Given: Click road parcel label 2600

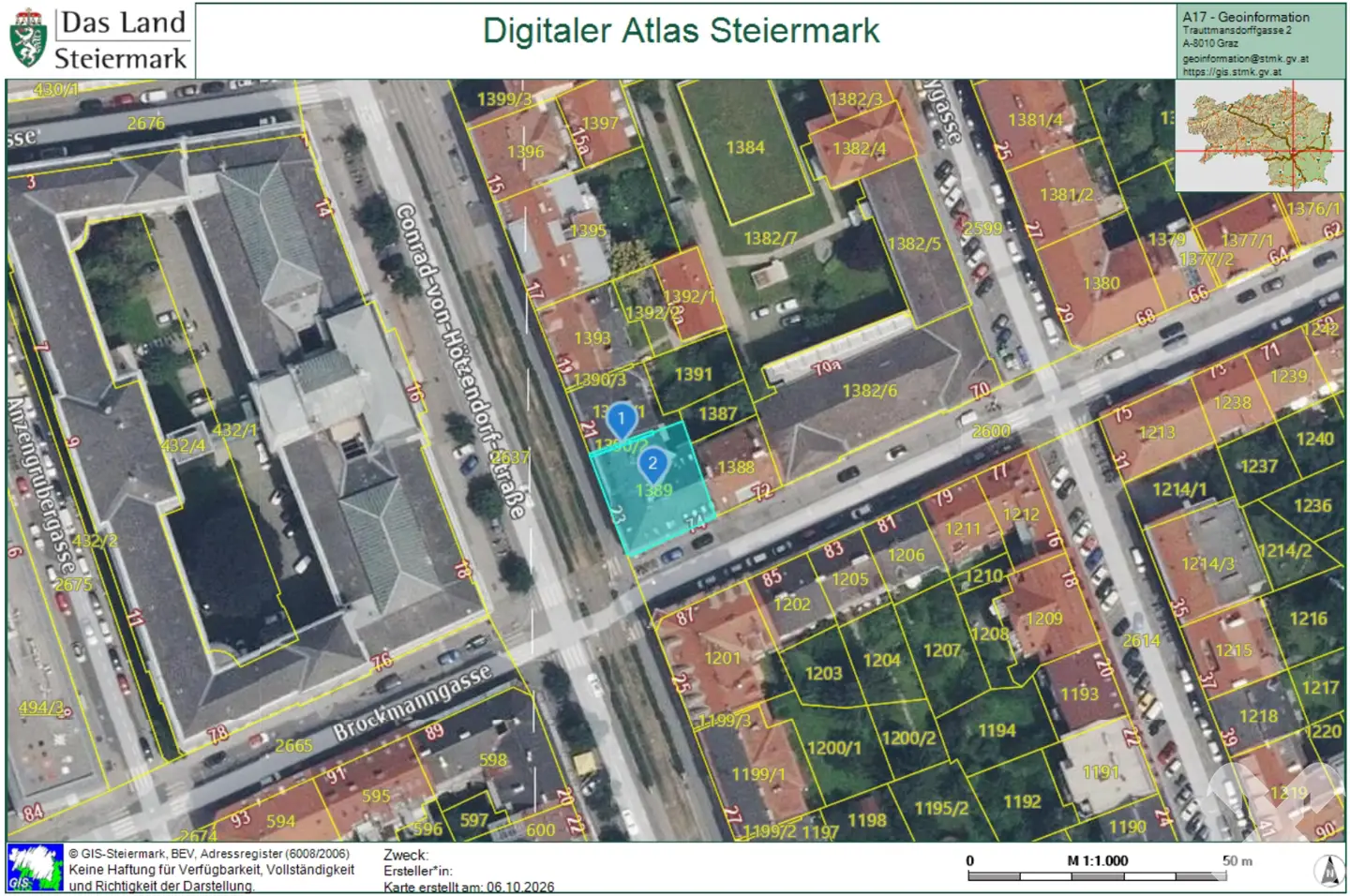Looking at the screenshot, I should click(991, 431).
